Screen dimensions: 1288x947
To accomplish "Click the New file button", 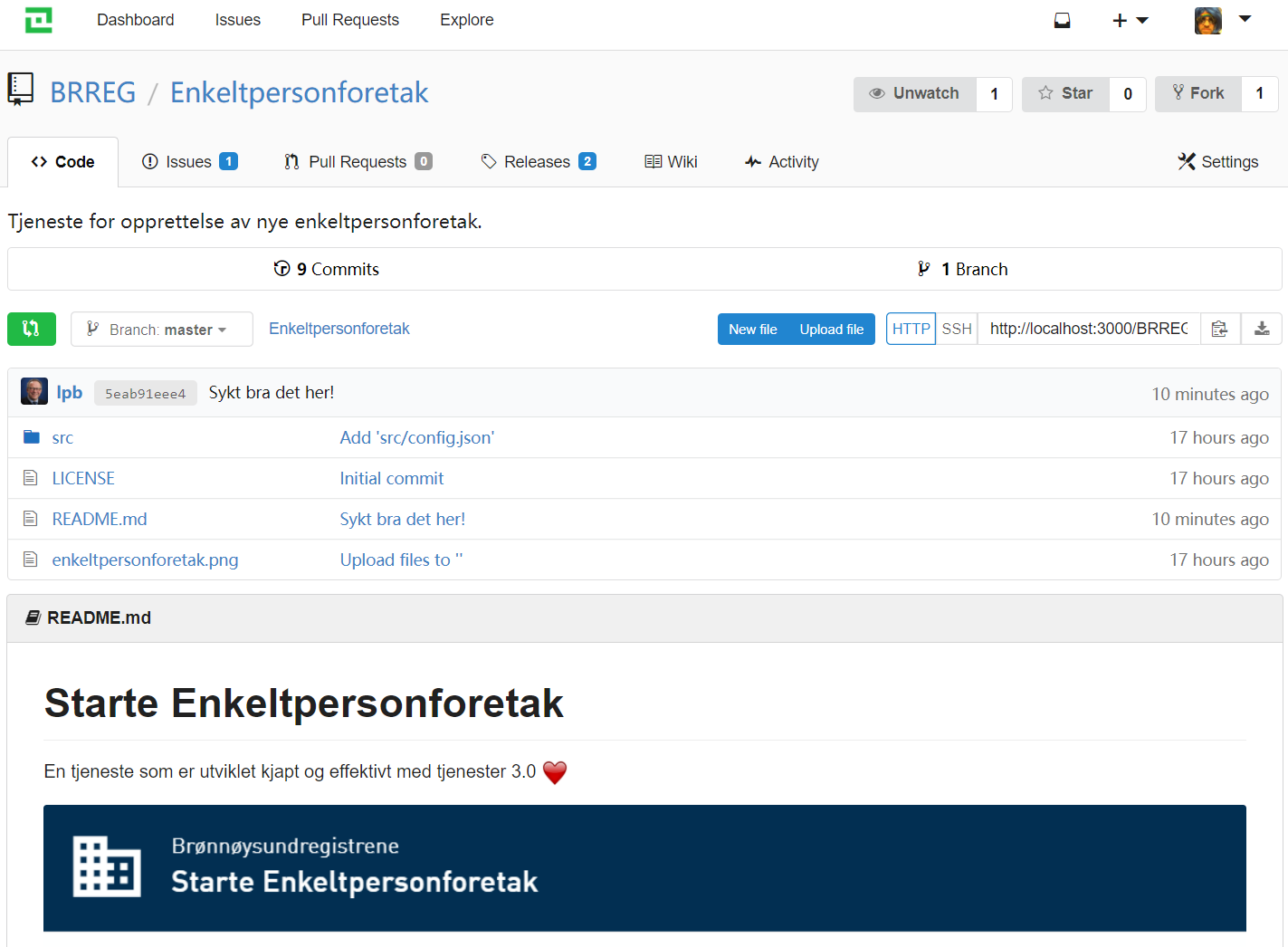I will click(x=753, y=330).
